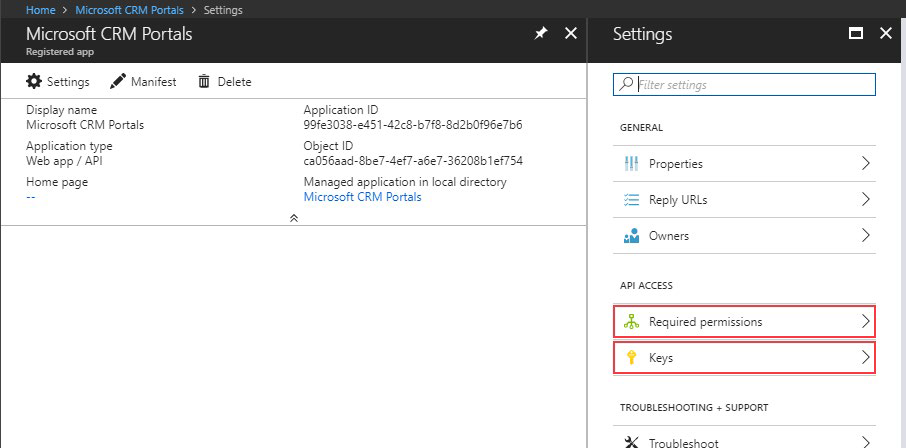
Task: Close the Settings blade
Action: point(886,34)
